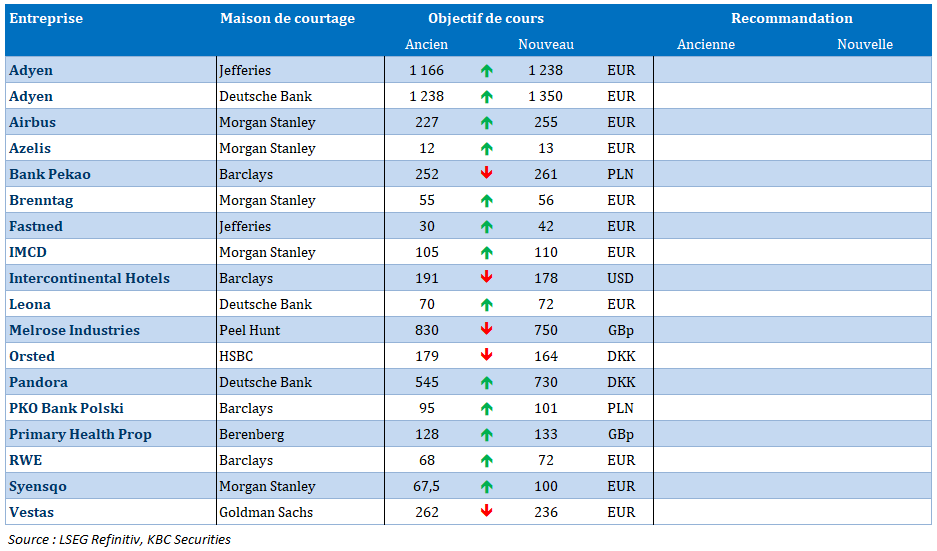Click the Ancienne subheader

click(706, 44)
